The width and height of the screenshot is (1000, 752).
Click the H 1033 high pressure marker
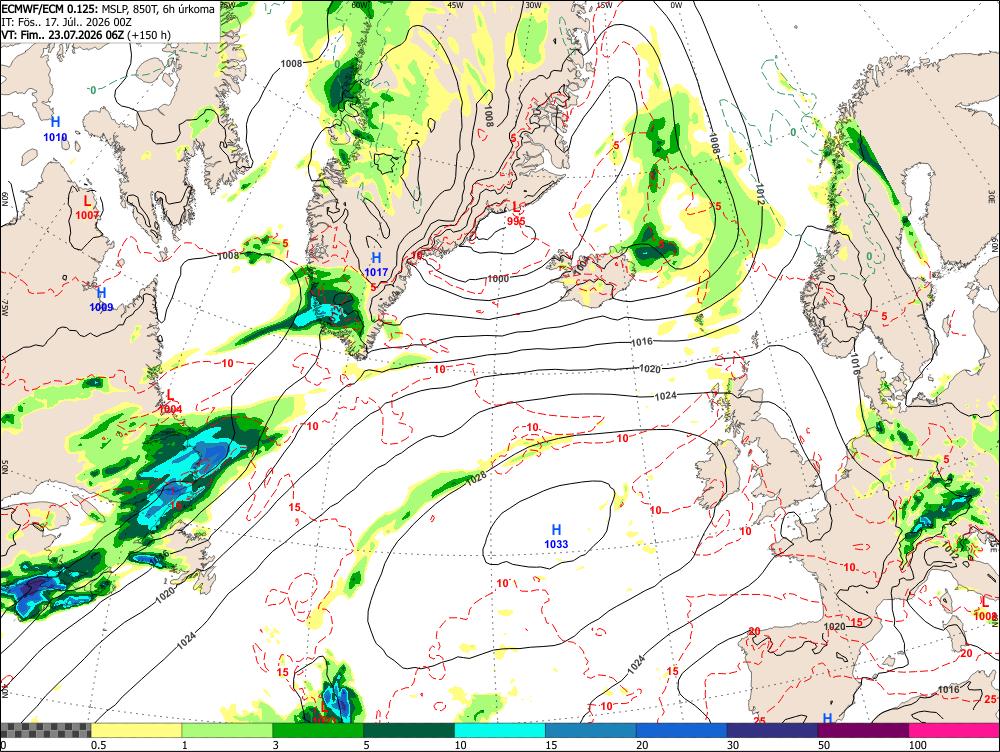click(x=556, y=536)
